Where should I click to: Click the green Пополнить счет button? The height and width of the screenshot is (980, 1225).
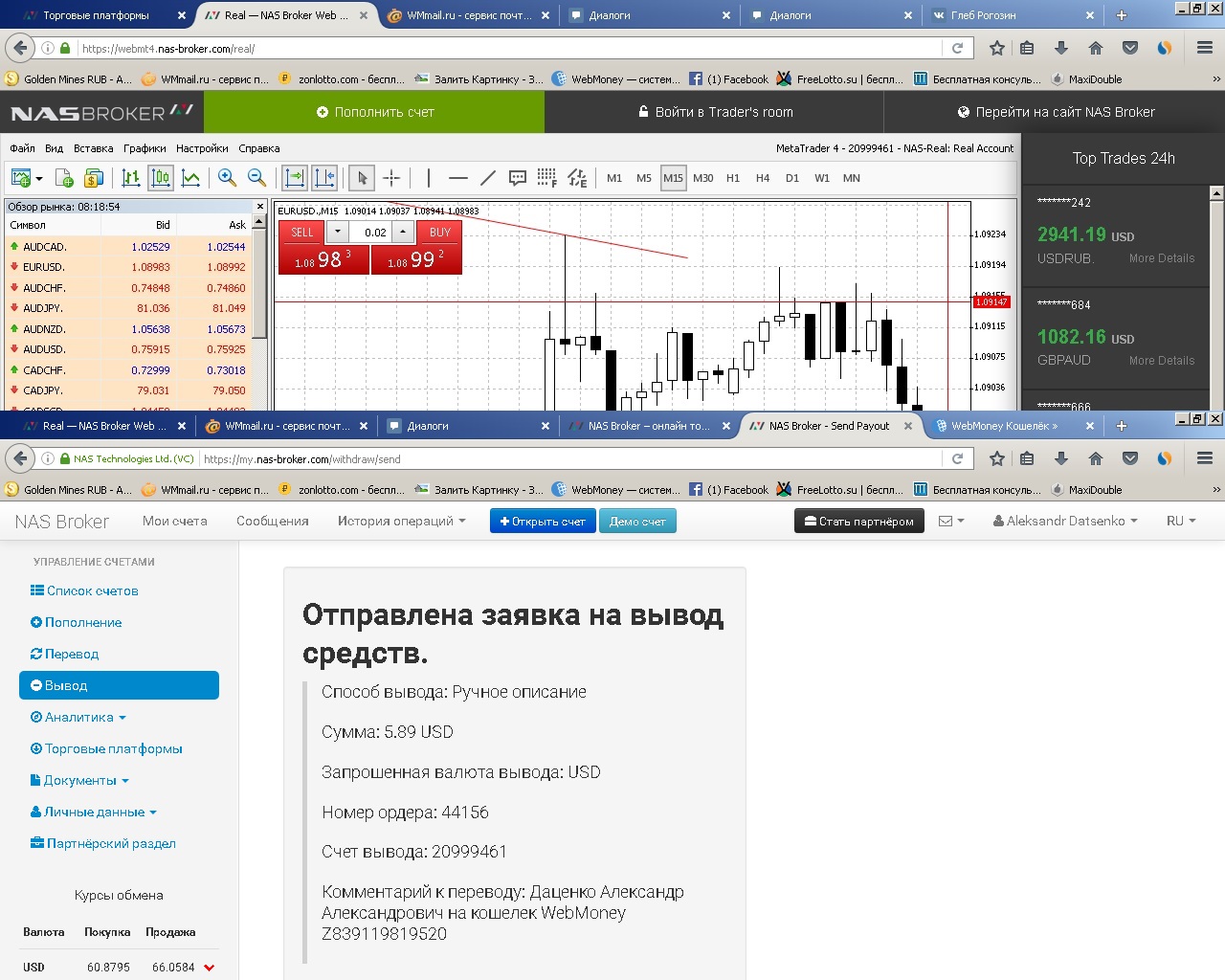pyautogui.click(x=375, y=112)
